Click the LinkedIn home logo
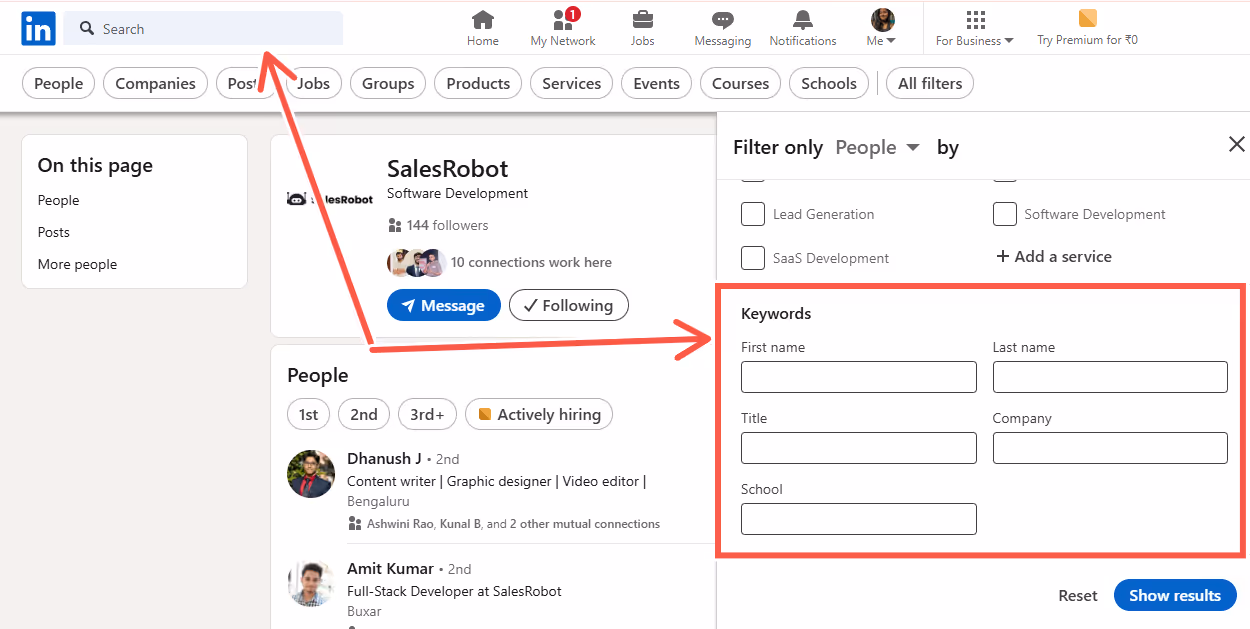Screen dimensions: 1250x629 pyautogui.click(x=37, y=28)
